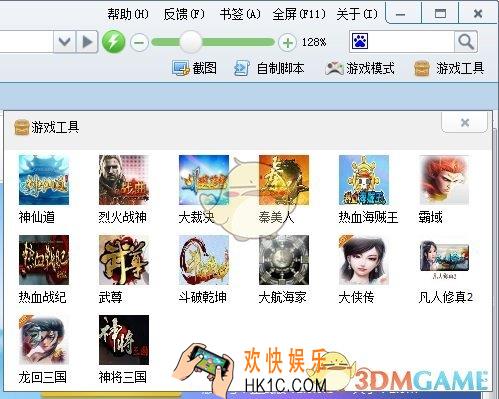
Task: Click the 凡人修真2 label
Action: pyautogui.click(x=446, y=297)
